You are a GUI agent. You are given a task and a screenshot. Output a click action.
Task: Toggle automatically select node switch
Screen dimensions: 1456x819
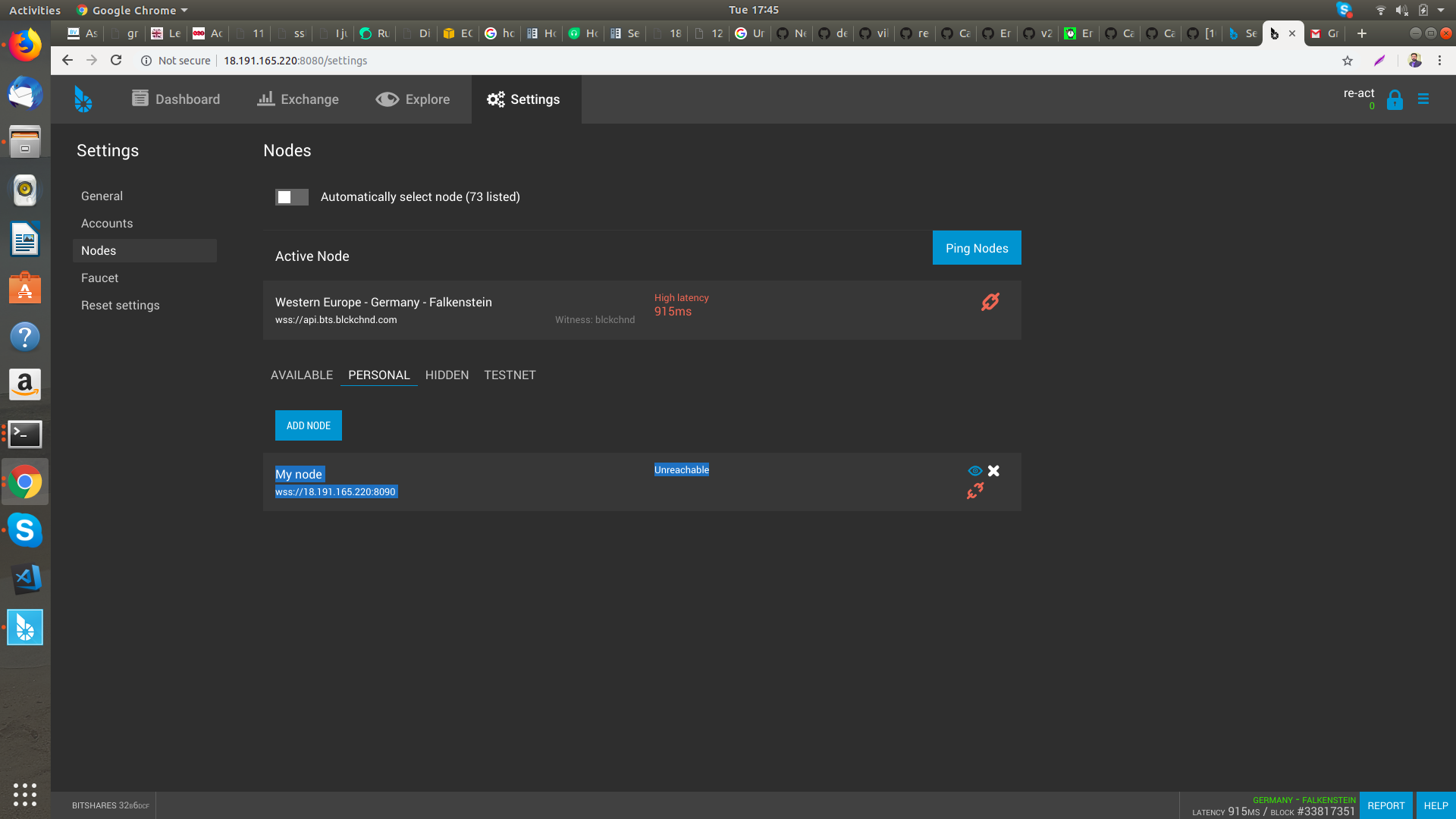[291, 197]
